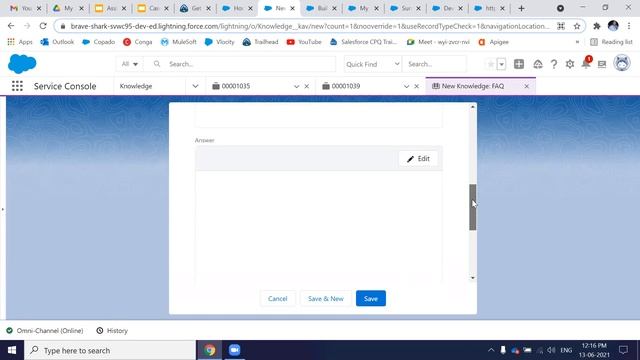Close the New Knowledge: FAQ tab
Image resolution: width=640 pixels, height=360 pixels.
pos(527,87)
